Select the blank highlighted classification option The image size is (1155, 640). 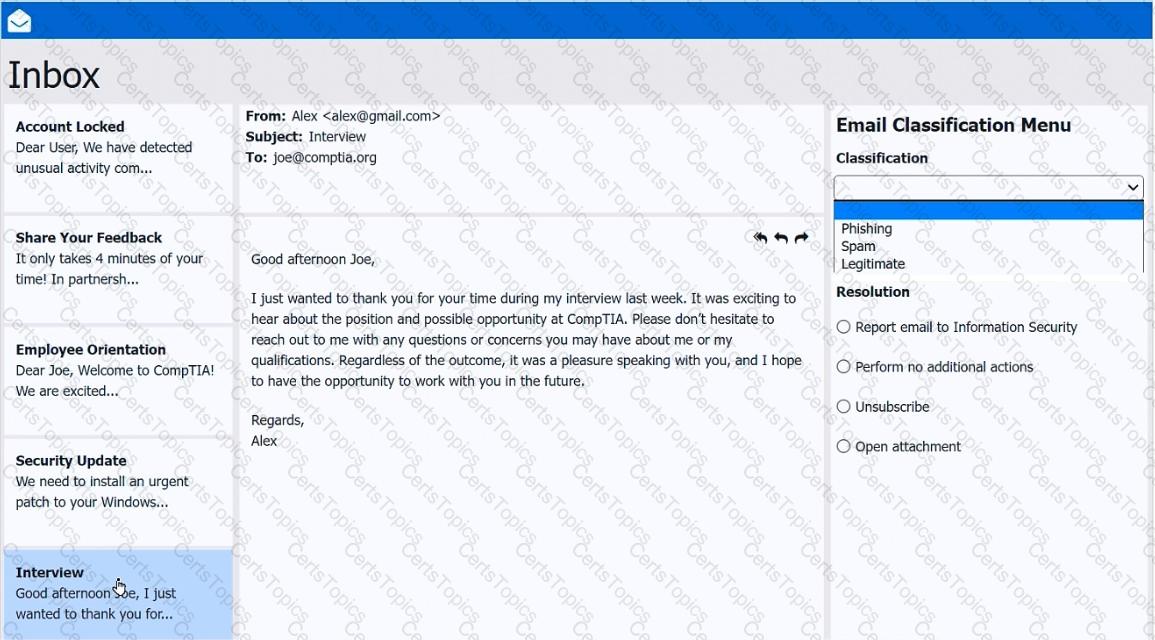coord(988,211)
